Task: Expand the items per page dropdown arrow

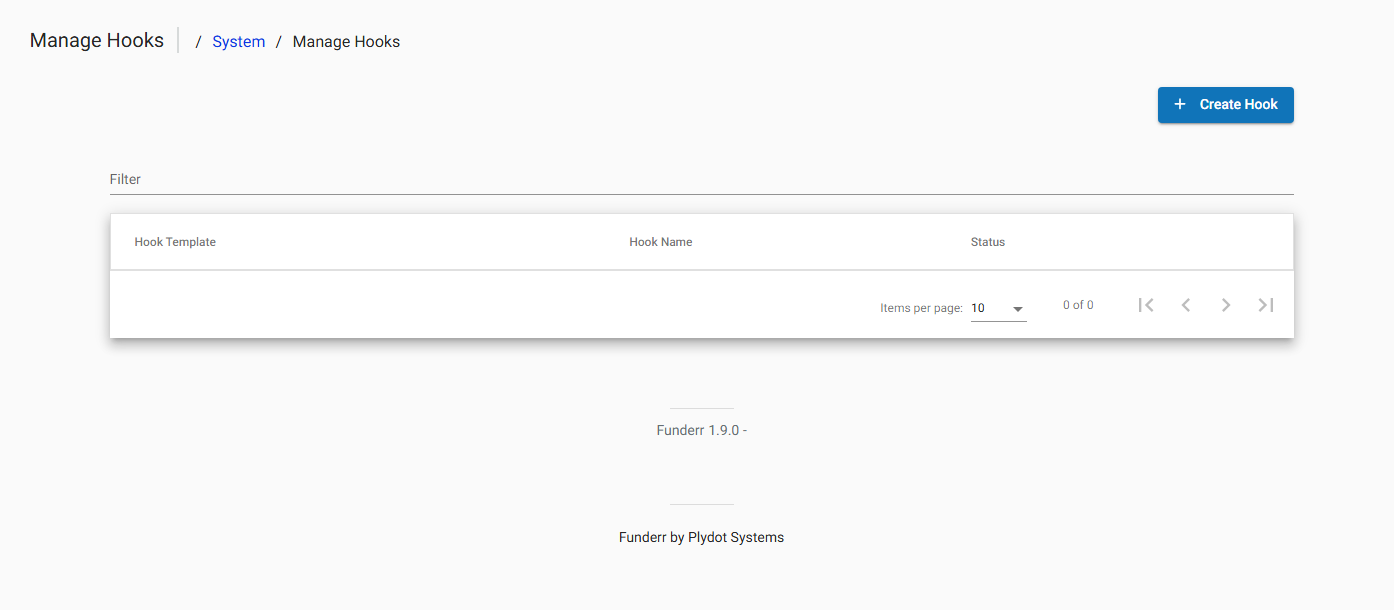Action: (x=1018, y=309)
